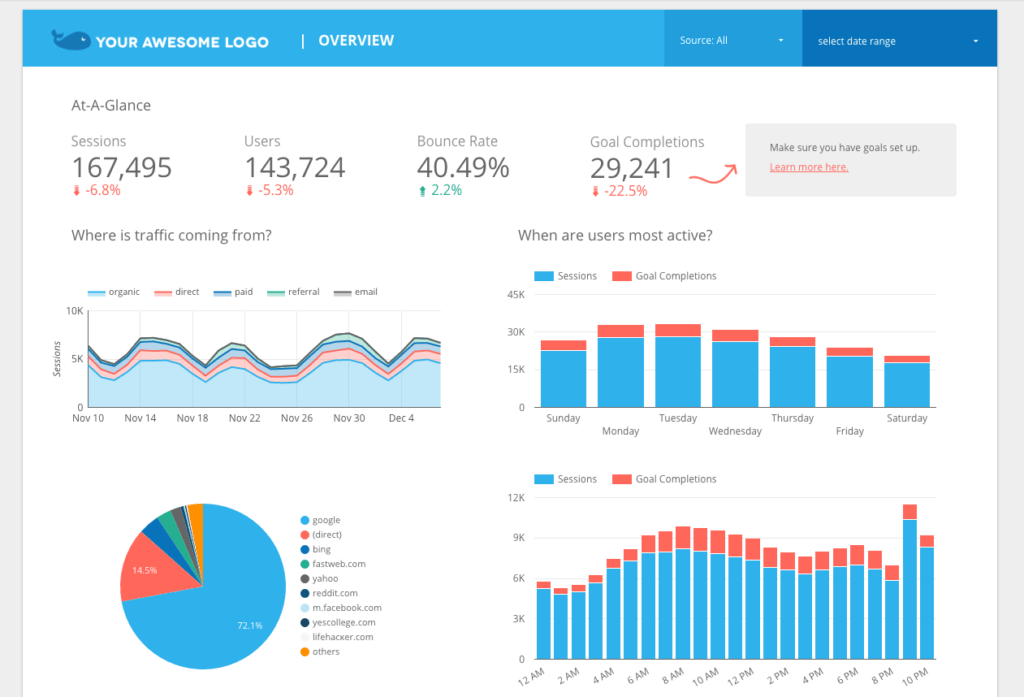This screenshot has height=697, width=1024.
Task: Click the red curved arrow near Goal Completions
Action: 711,175
